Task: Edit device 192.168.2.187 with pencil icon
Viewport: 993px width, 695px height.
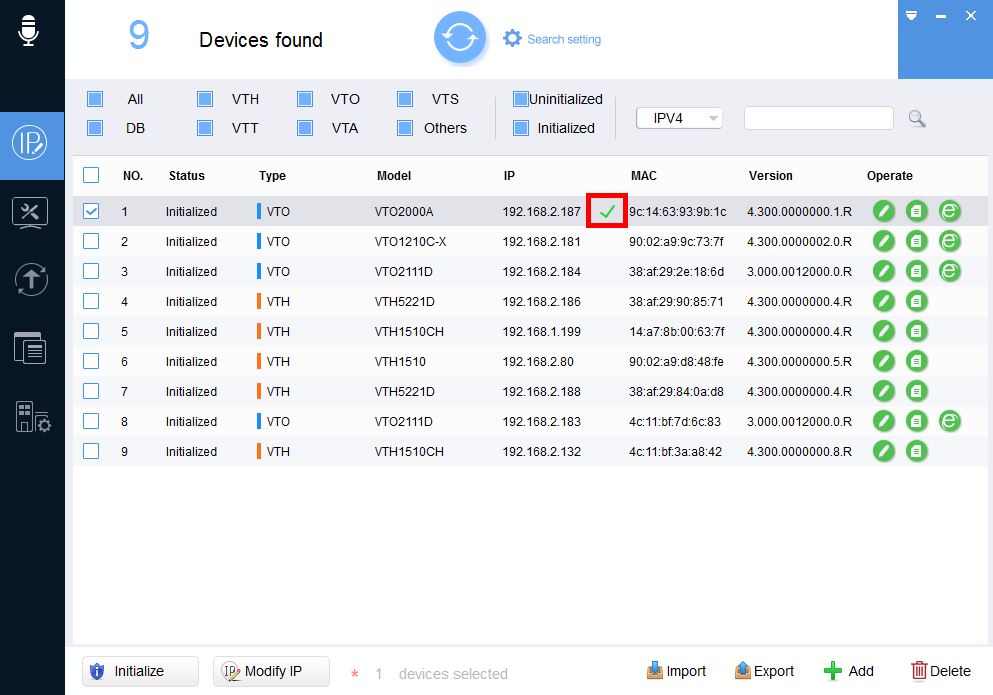Action: coord(884,211)
